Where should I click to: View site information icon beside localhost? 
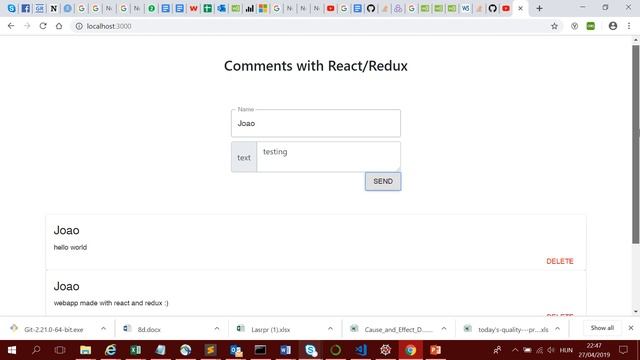pyautogui.click(x=79, y=26)
